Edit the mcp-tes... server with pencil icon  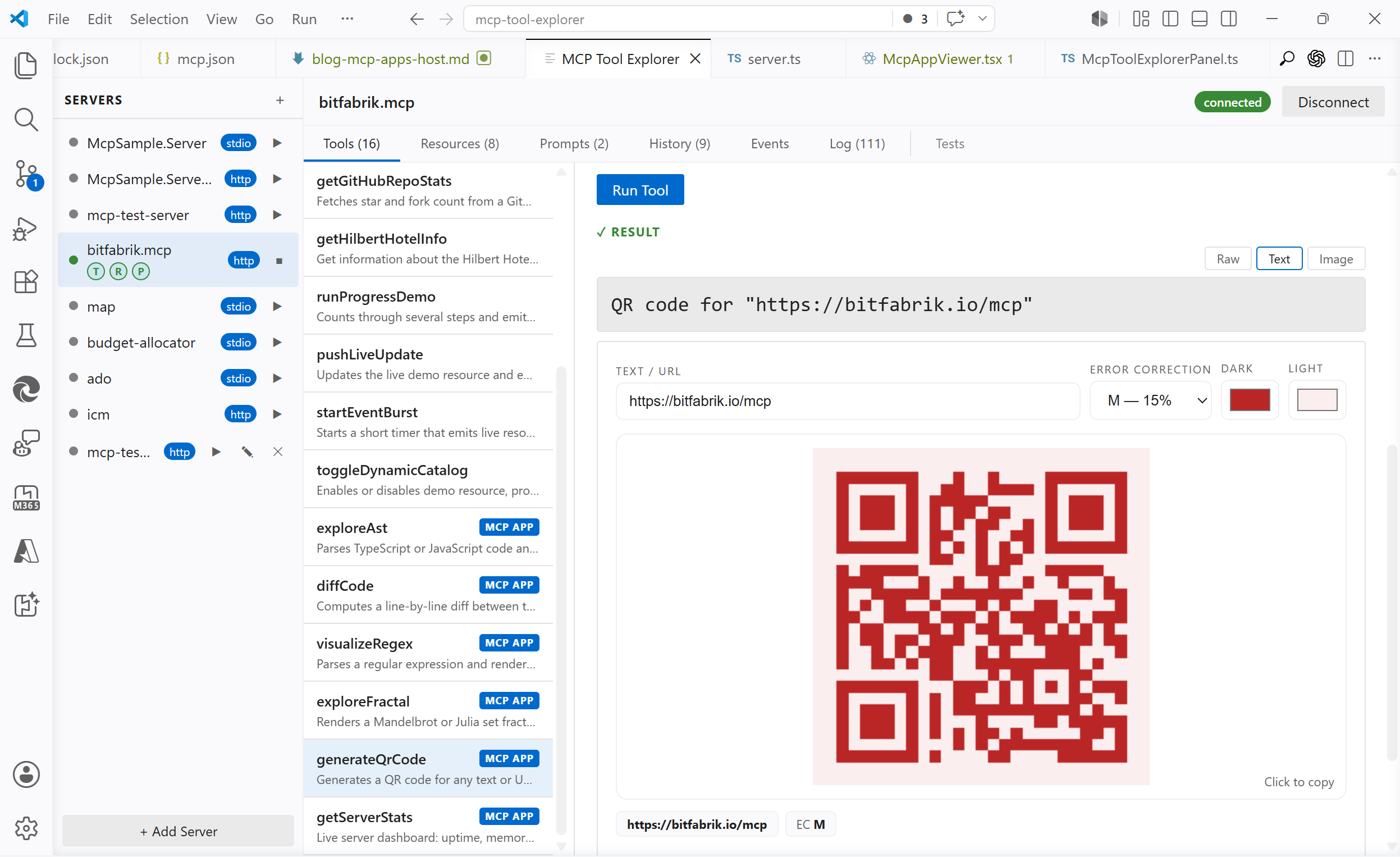pos(247,452)
